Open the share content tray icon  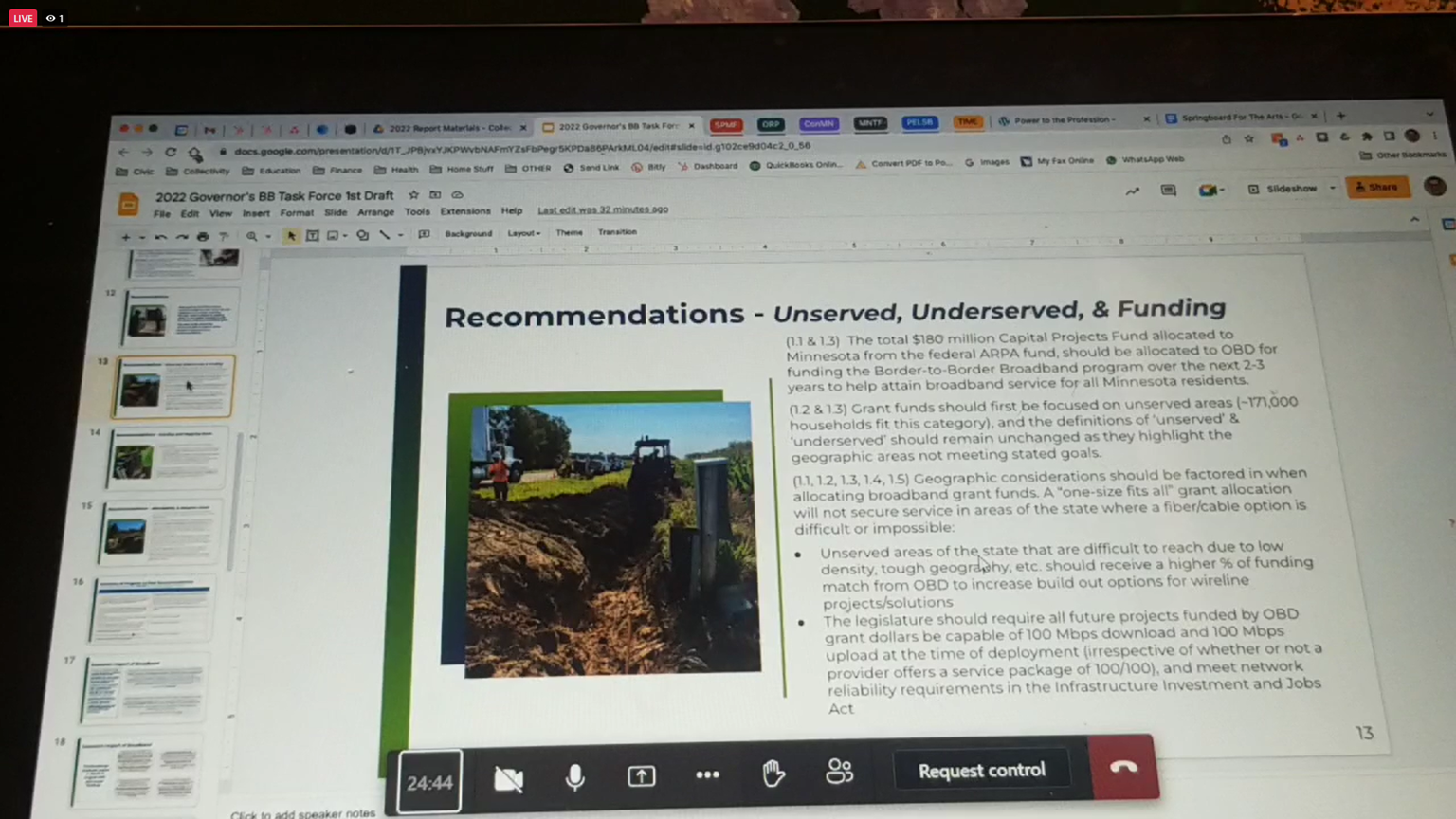(642, 776)
